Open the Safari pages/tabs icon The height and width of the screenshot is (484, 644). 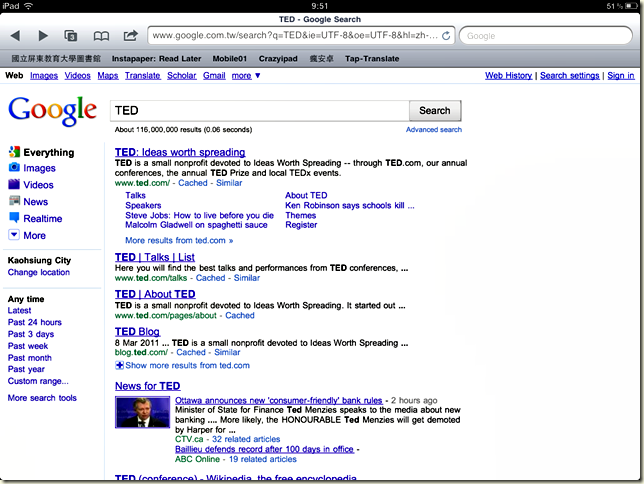point(71,36)
